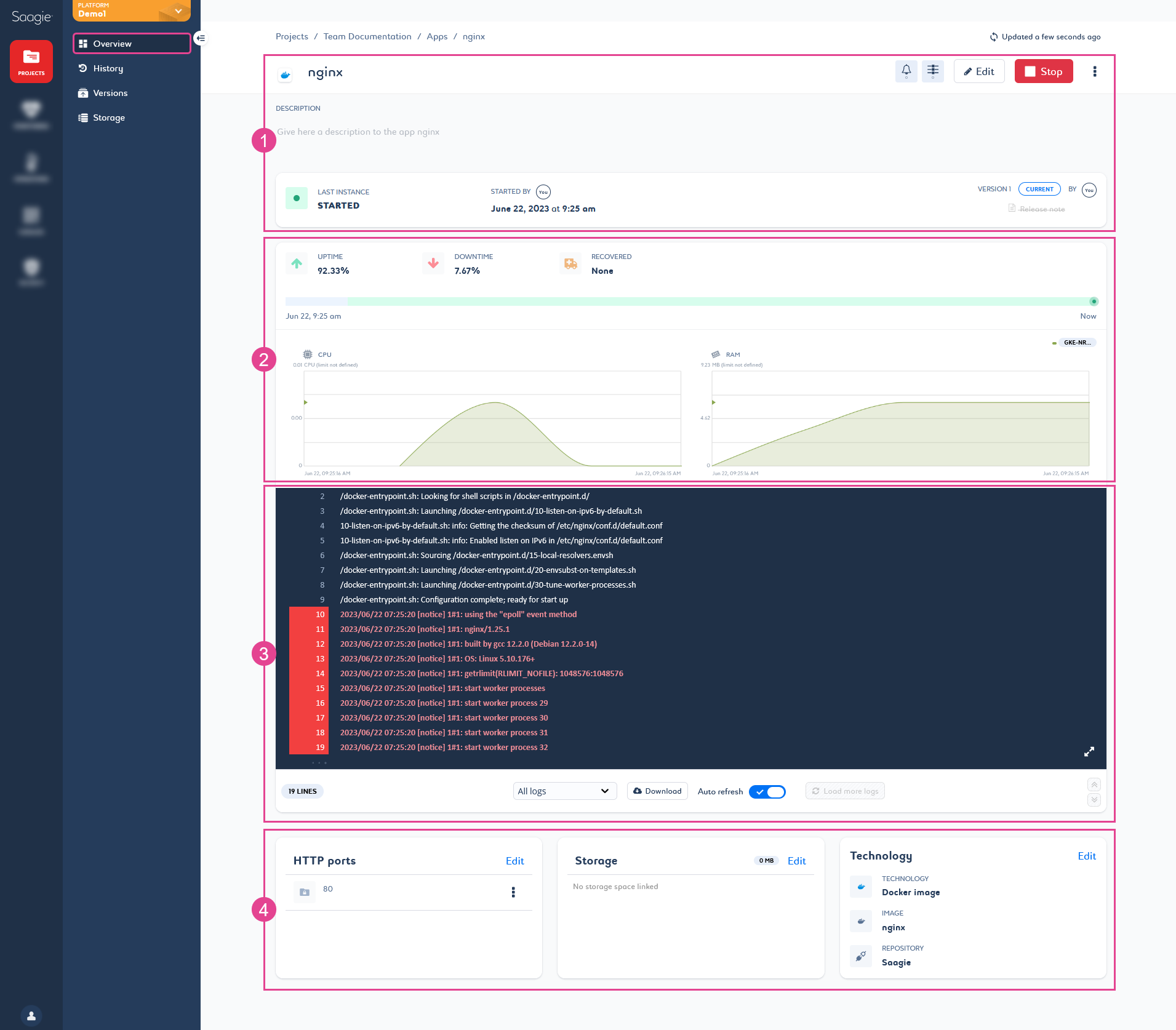Viewport: 1176px width, 1030px height.
Task: Click the Edit button for nginx
Action: click(x=979, y=71)
